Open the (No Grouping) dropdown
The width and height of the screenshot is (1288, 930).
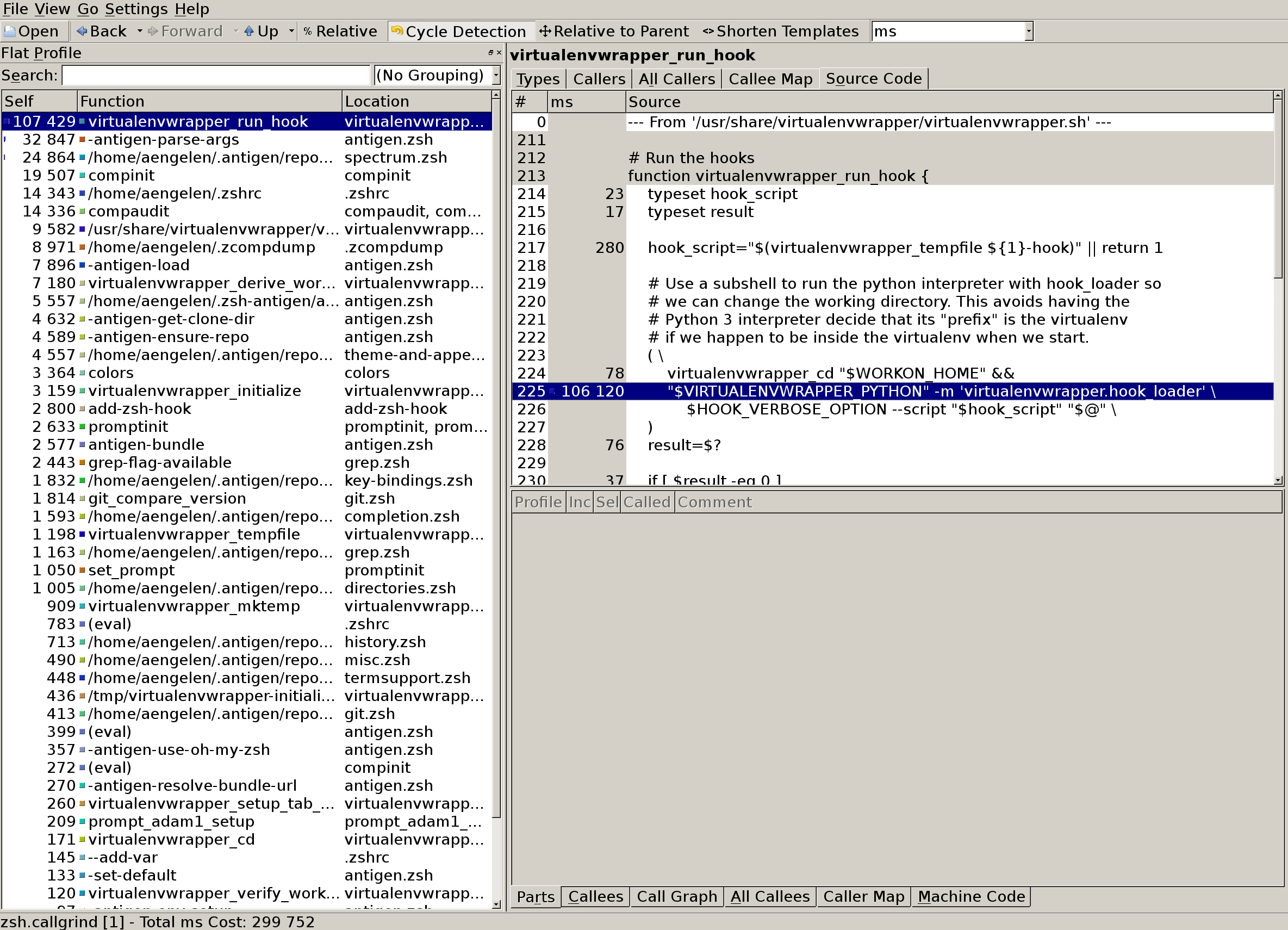coord(437,75)
